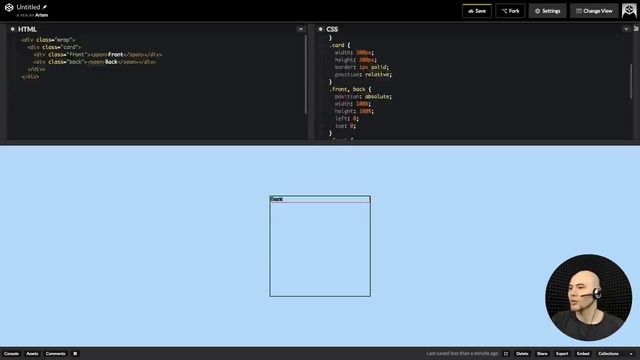Click the .front, .back selector line in CSS

click(350, 89)
